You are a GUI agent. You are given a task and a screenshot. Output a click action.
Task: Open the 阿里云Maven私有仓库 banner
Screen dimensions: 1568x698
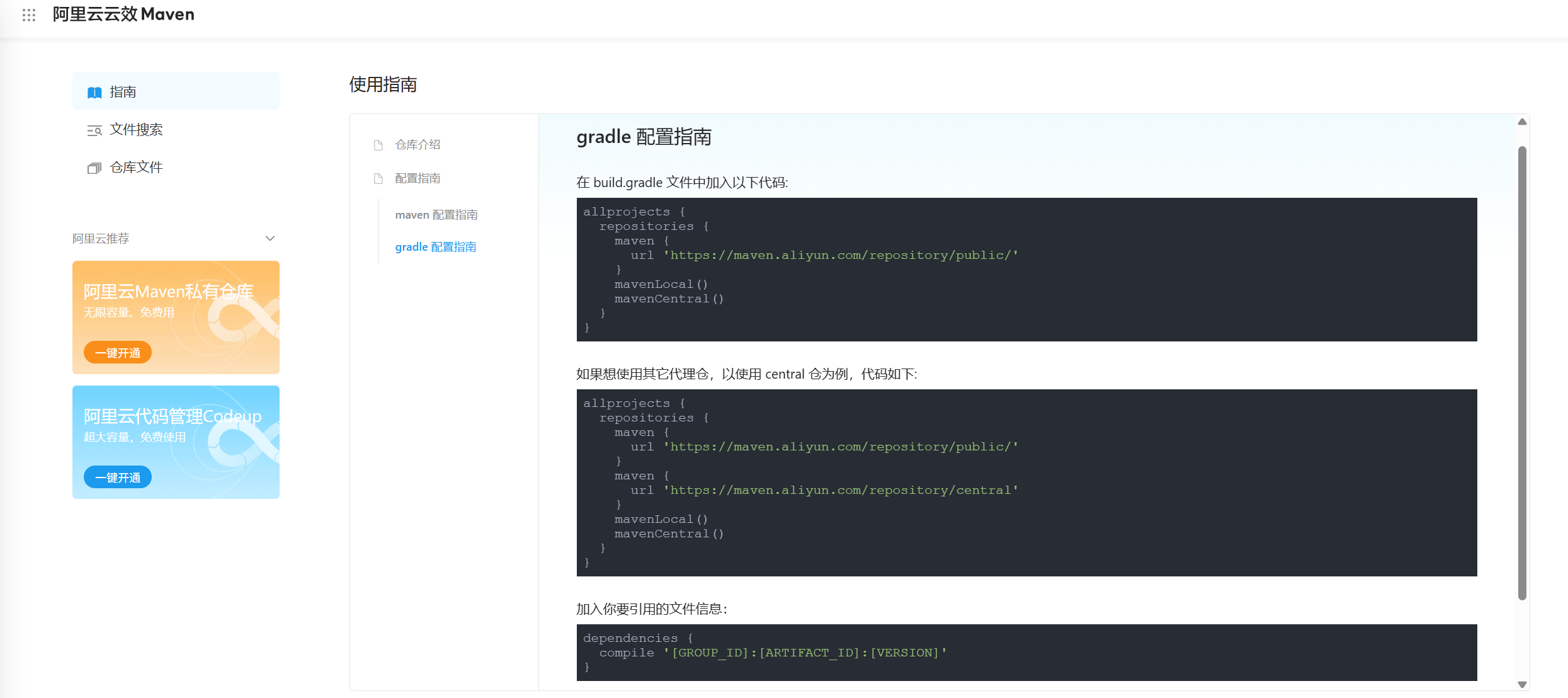(176, 318)
